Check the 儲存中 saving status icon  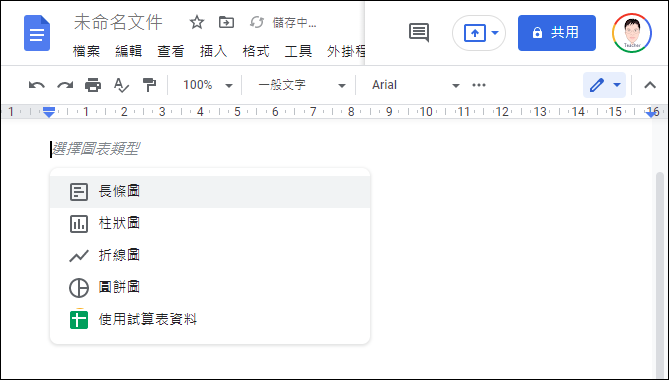tap(257, 22)
